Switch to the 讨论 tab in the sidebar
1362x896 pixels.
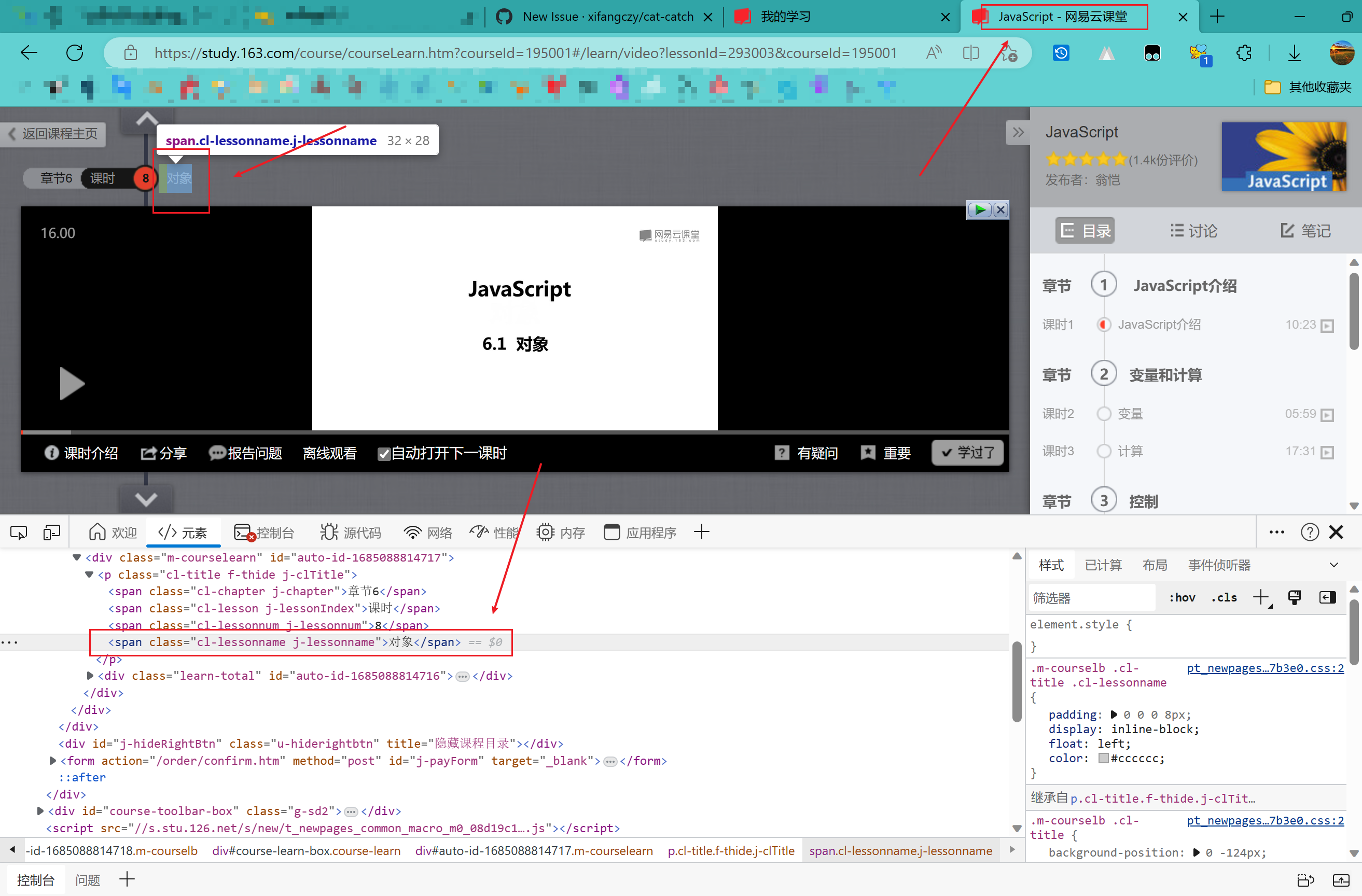point(1194,230)
